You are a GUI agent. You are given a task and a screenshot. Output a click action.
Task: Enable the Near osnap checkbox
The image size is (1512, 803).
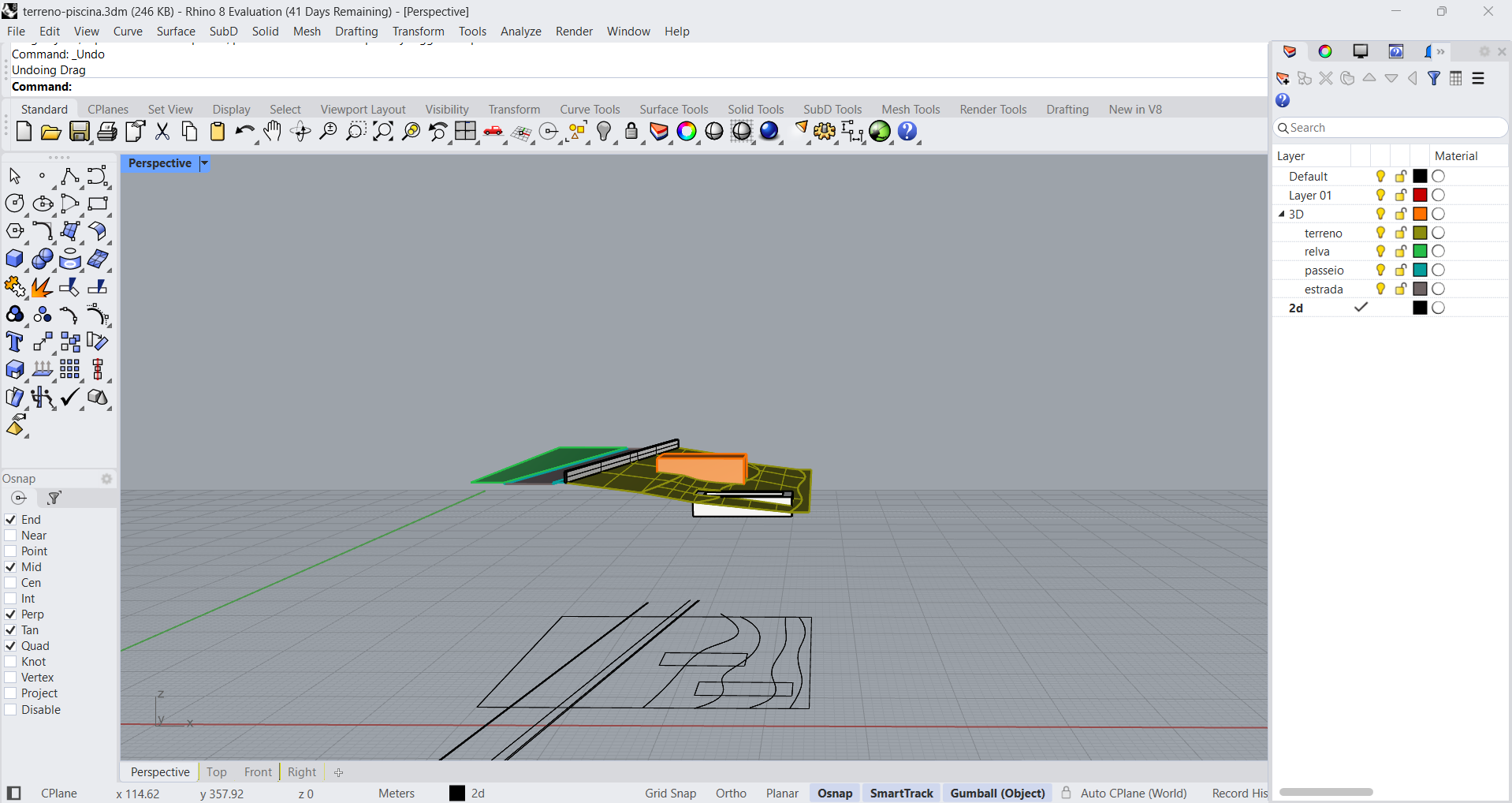[x=11, y=536]
